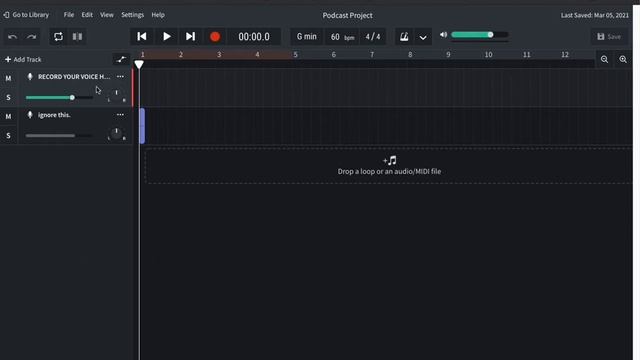Toggle the automation curve icon

click(x=121, y=60)
